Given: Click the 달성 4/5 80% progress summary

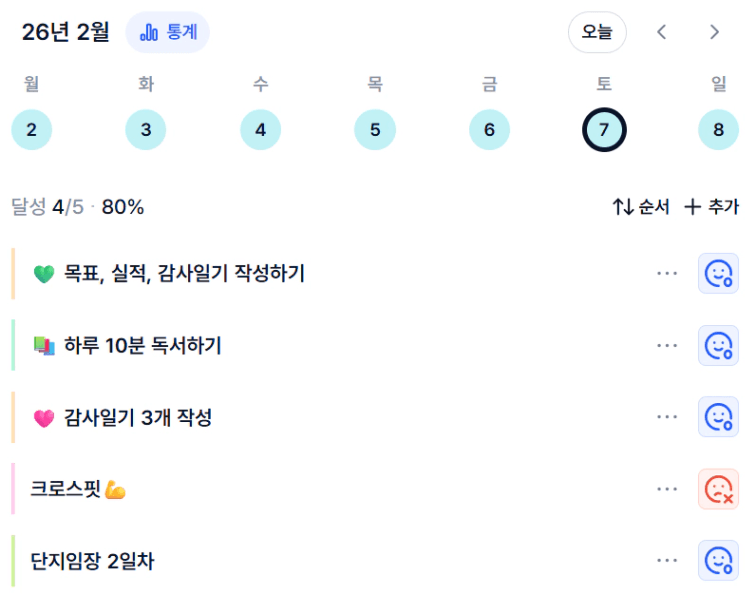Looking at the screenshot, I should coord(78,207).
